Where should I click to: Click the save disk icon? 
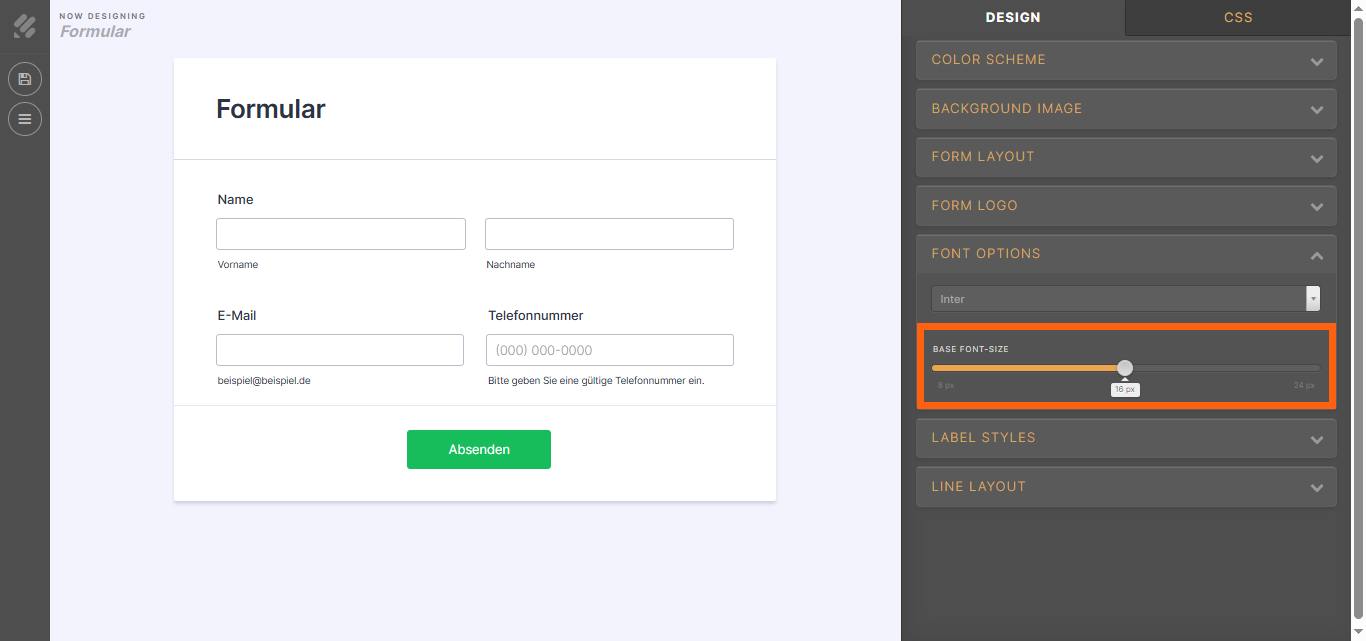click(x=25, y=79)
